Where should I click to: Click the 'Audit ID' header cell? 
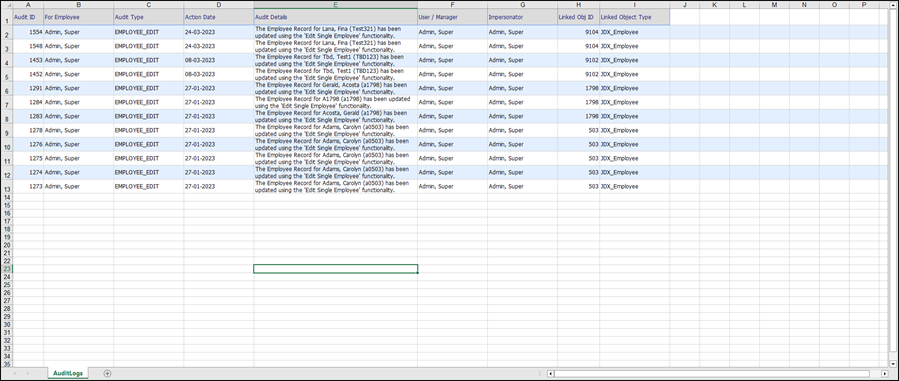28,17
